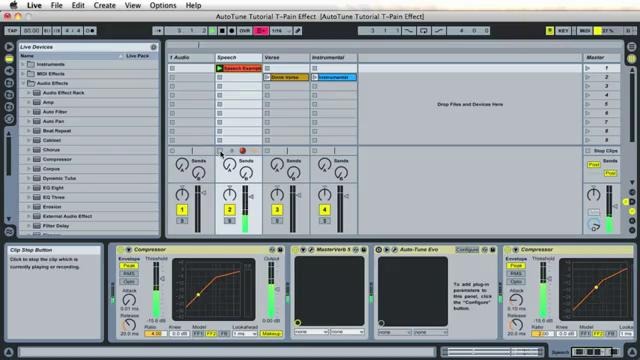Viewport: 640px width, 360px height.
Task: Click the TAP tempo button
Action: (12, 31)
